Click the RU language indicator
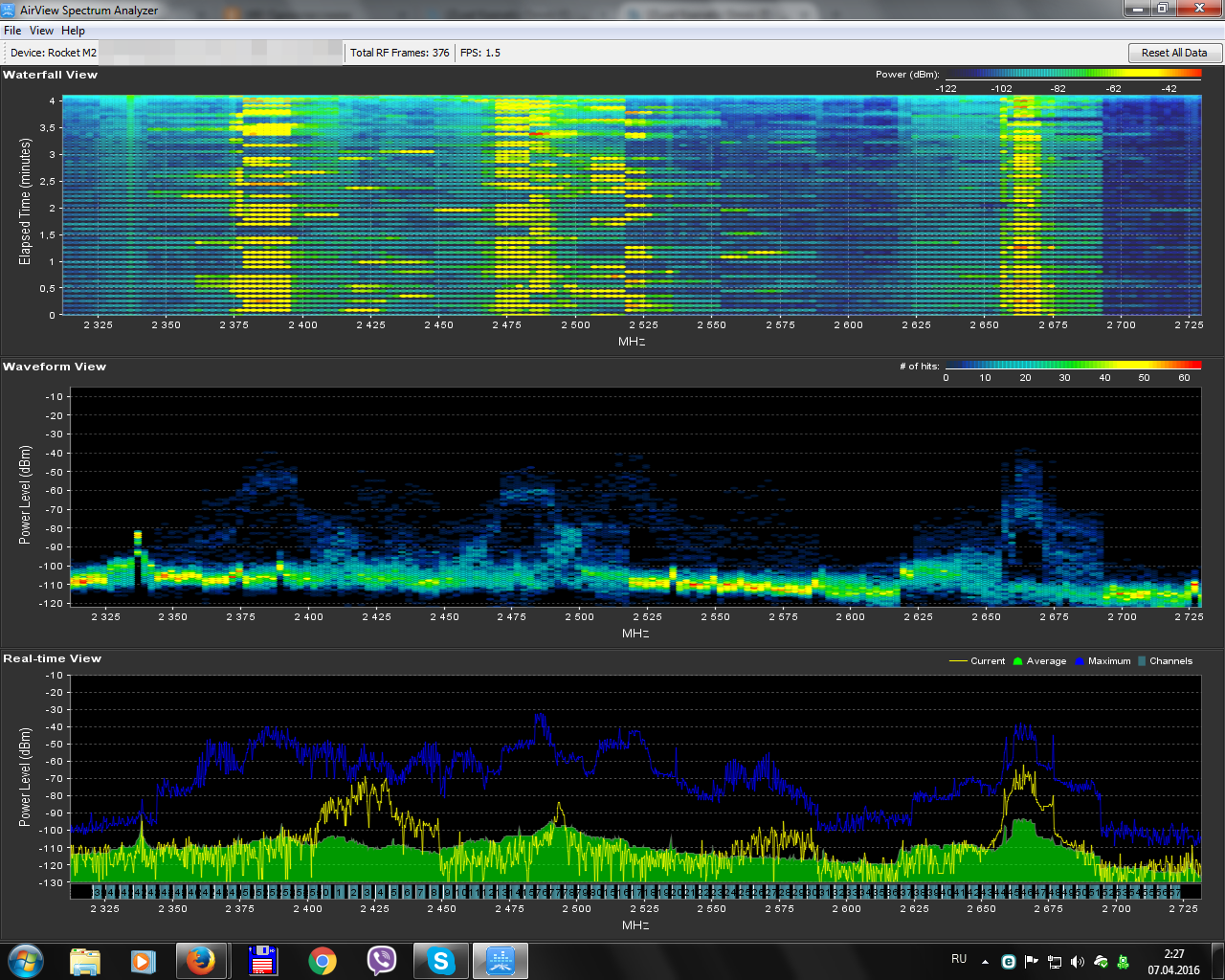Screen dimensions: 1225x980 (x=959, y=959)
